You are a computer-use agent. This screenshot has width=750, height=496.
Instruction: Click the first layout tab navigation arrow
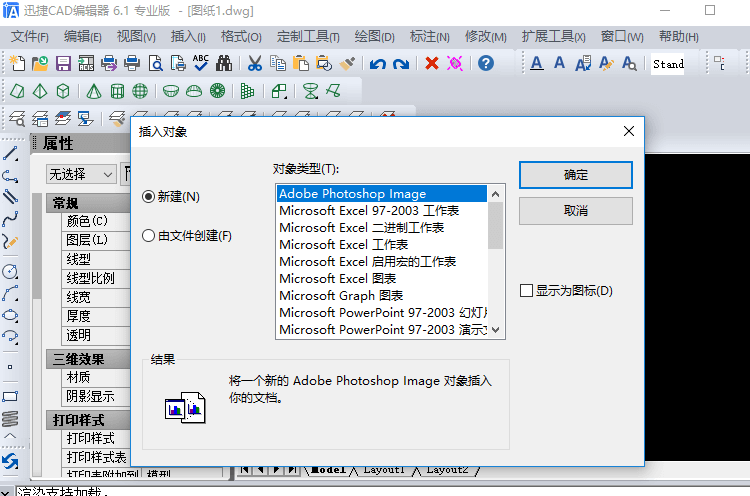[244, 470]
